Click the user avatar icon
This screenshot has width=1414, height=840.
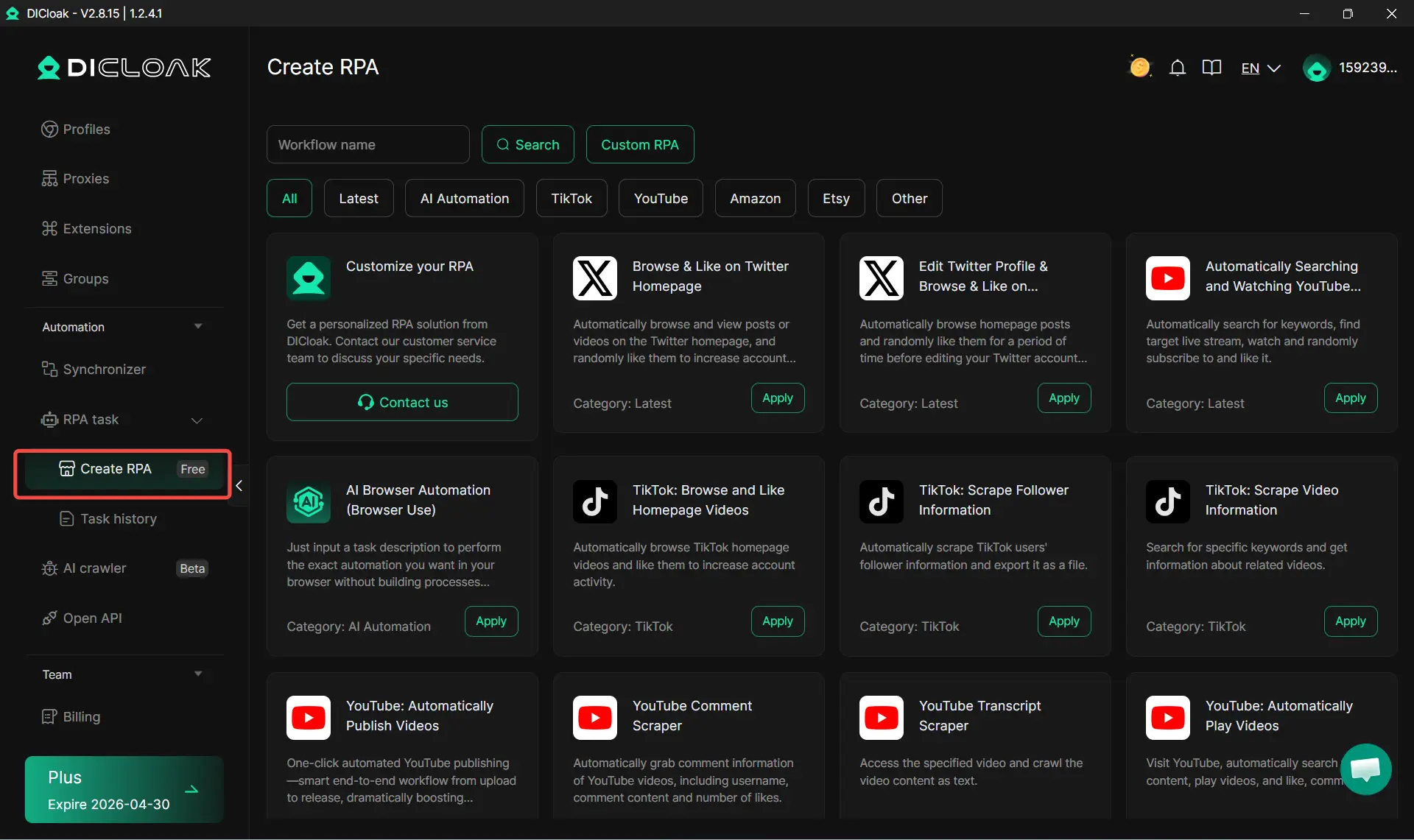pyautogui.click(x=1316, y=68)
